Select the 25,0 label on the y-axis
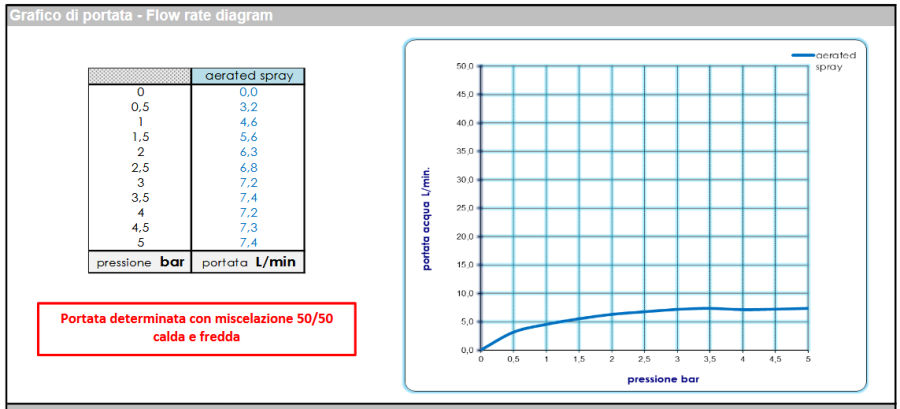This screenshot has width=900, height=409. click(x=464, y=209)
